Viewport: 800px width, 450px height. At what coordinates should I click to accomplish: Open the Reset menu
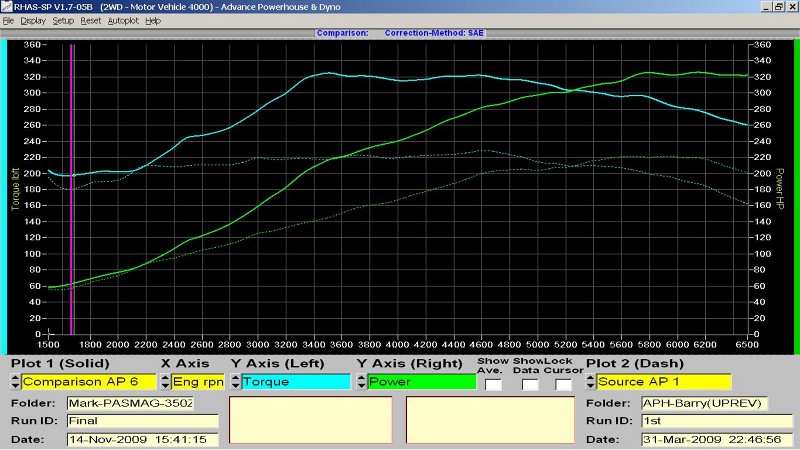(x=91, y=21)
